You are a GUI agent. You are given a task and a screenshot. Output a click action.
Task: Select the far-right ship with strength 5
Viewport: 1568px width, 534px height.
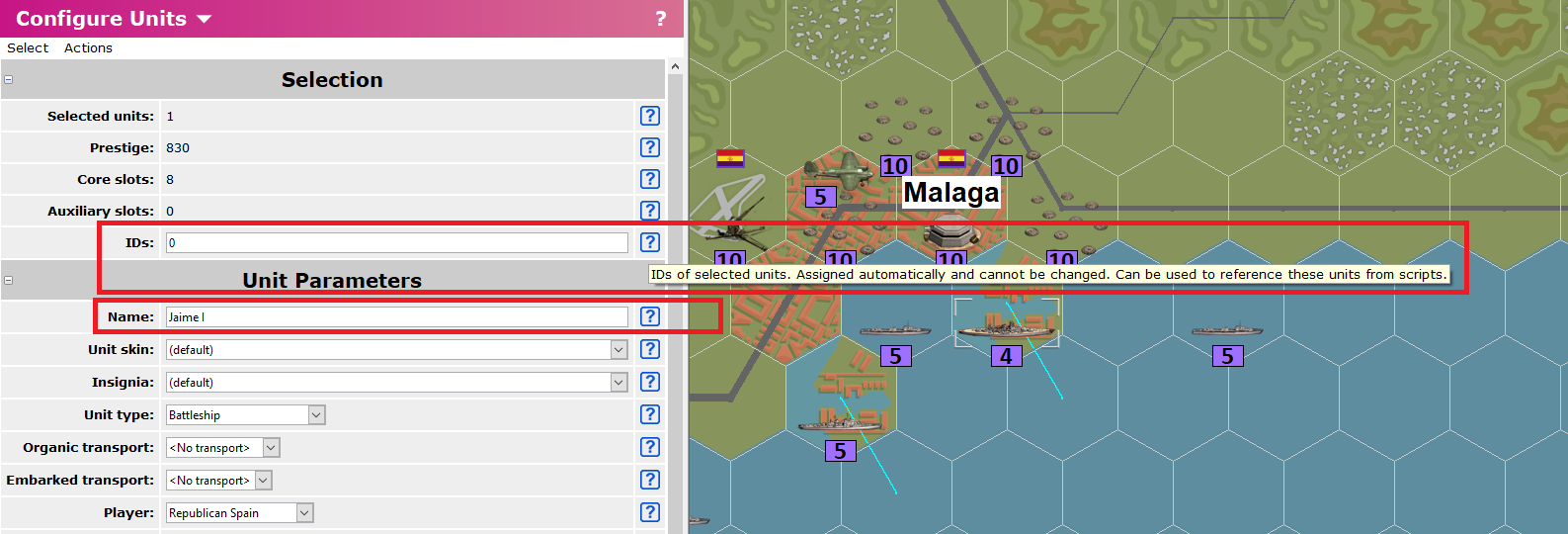(x=1226, y=329)
